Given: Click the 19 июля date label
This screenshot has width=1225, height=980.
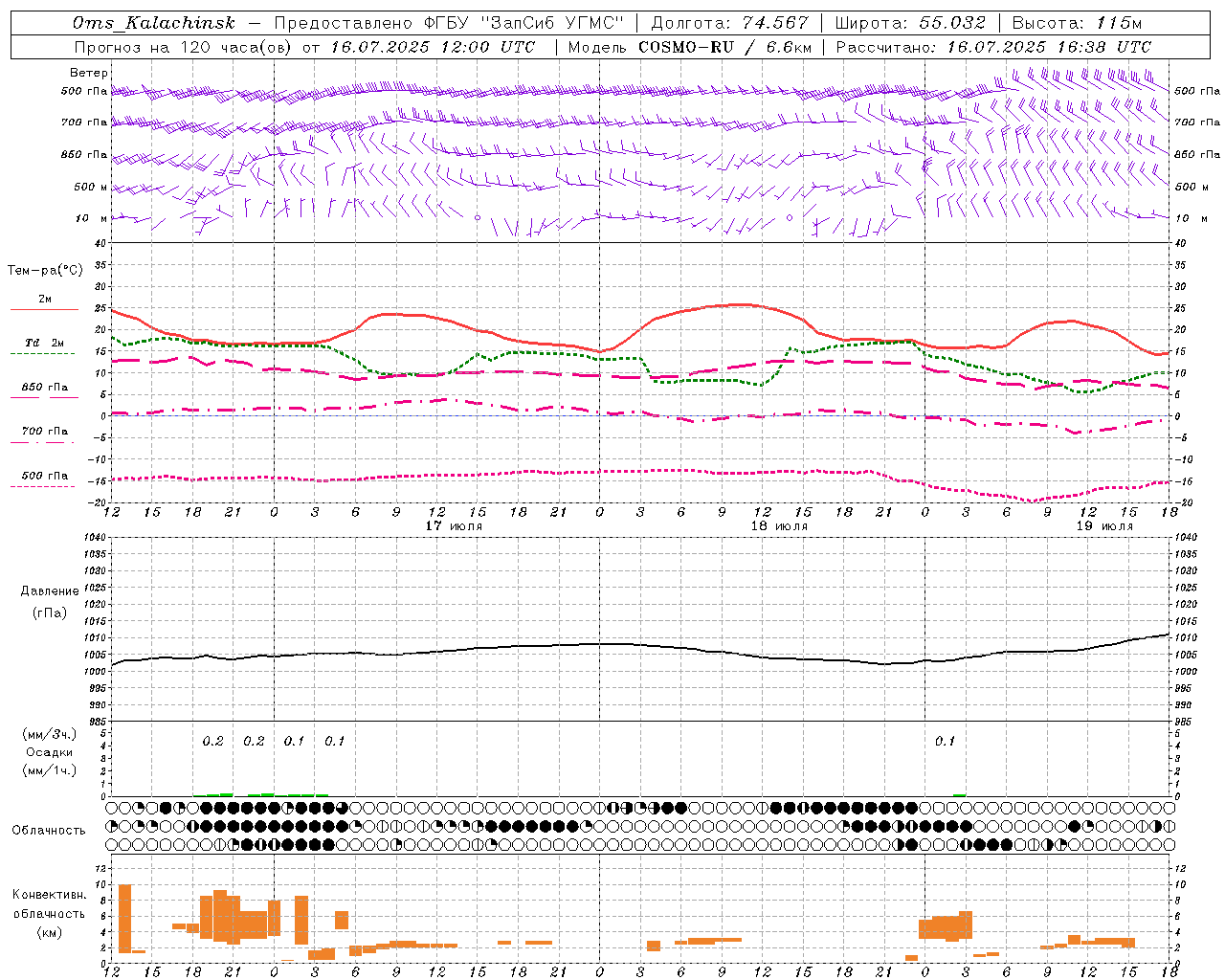Looking at the screenshot, I should (1104, 526).
